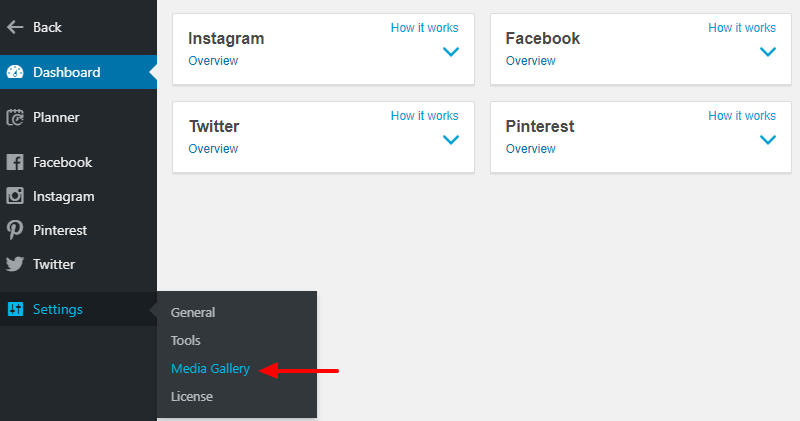The image size is (800, 421).
Task: Expand the Twitter overview chevron
Action: pyautogui.click(x=451, y=140)
